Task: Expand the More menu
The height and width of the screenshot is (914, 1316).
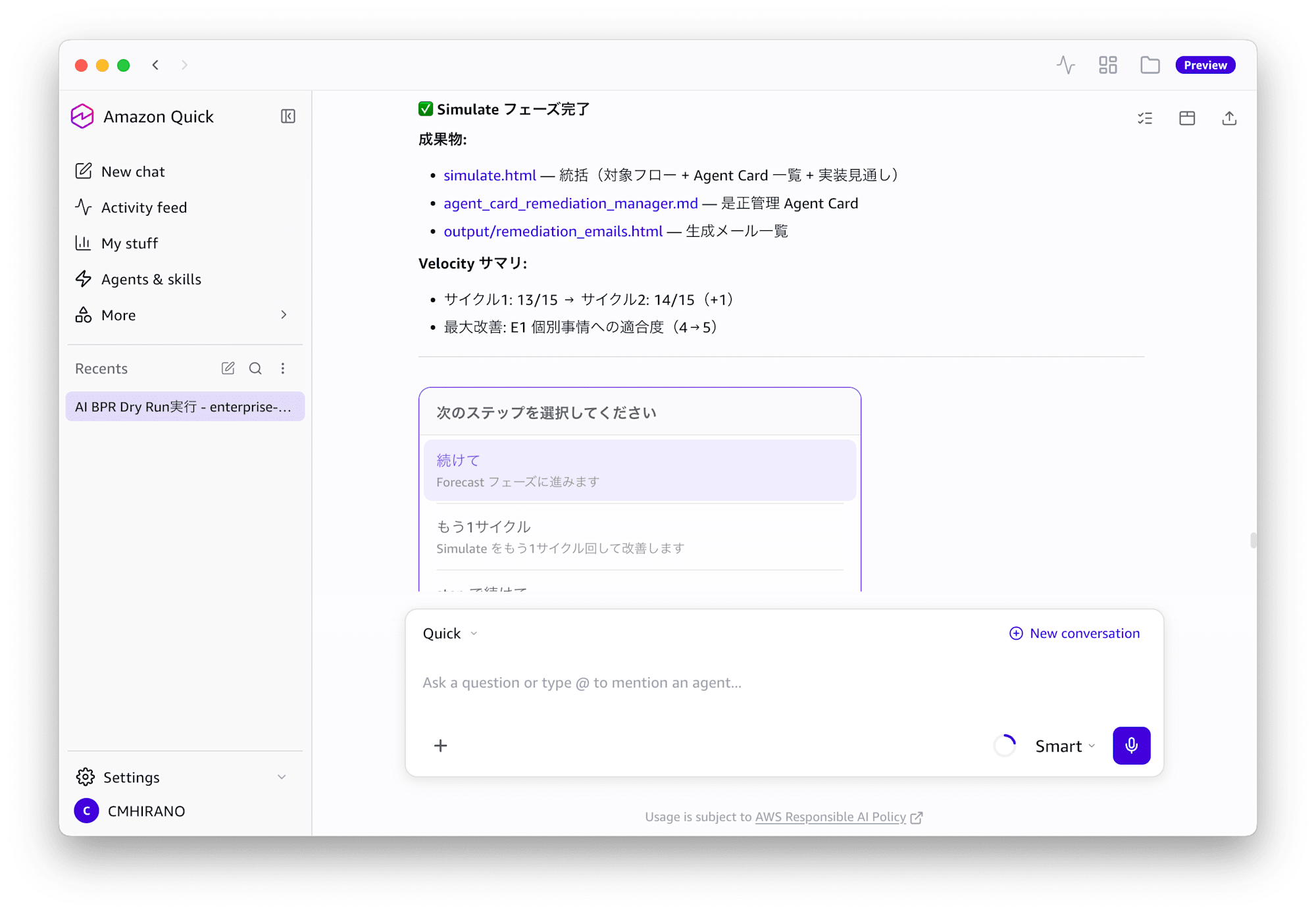Action: click(184, 315)
